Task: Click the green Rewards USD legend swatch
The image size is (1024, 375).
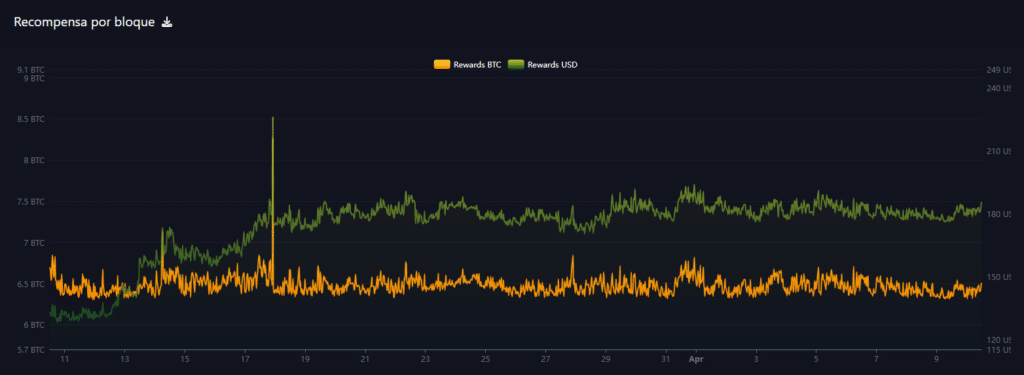Action: (517, 65)
